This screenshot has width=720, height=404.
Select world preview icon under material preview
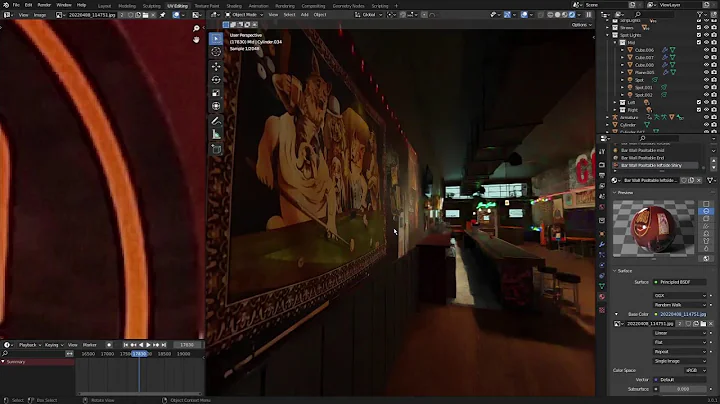coord(706,258)
